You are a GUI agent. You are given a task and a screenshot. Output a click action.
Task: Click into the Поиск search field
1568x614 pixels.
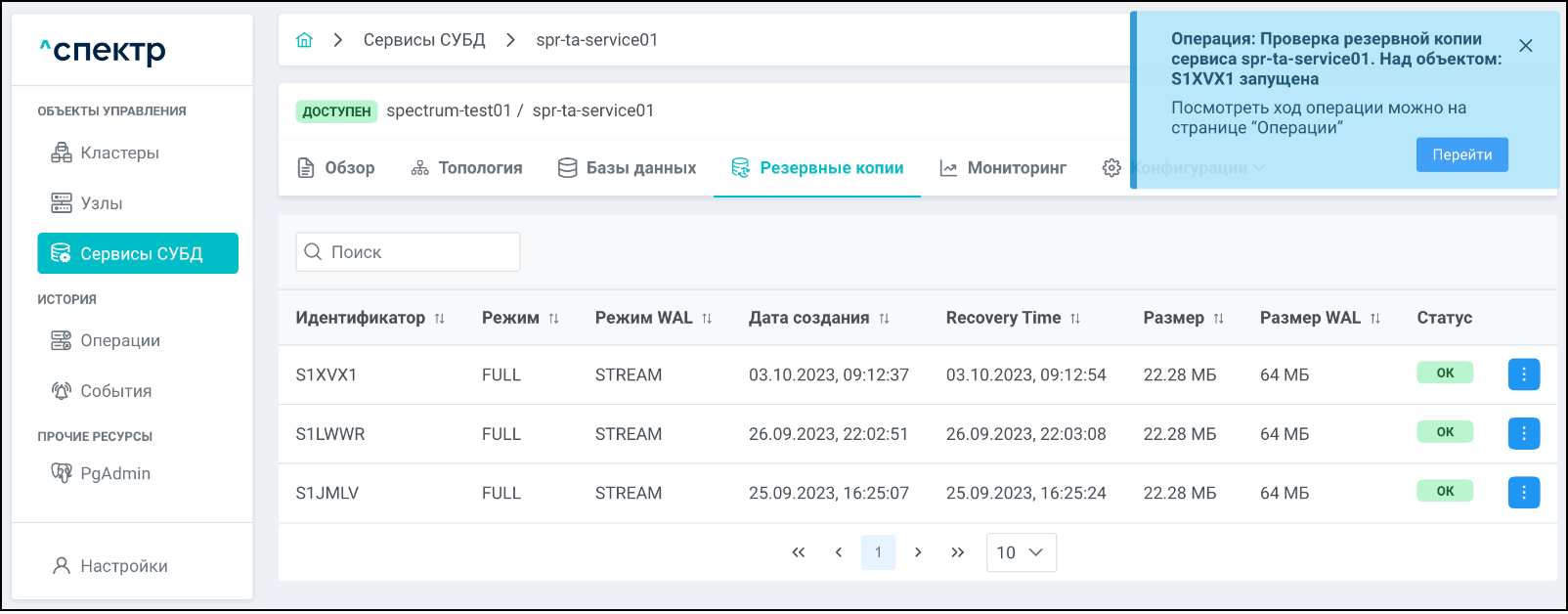point(408,252)
